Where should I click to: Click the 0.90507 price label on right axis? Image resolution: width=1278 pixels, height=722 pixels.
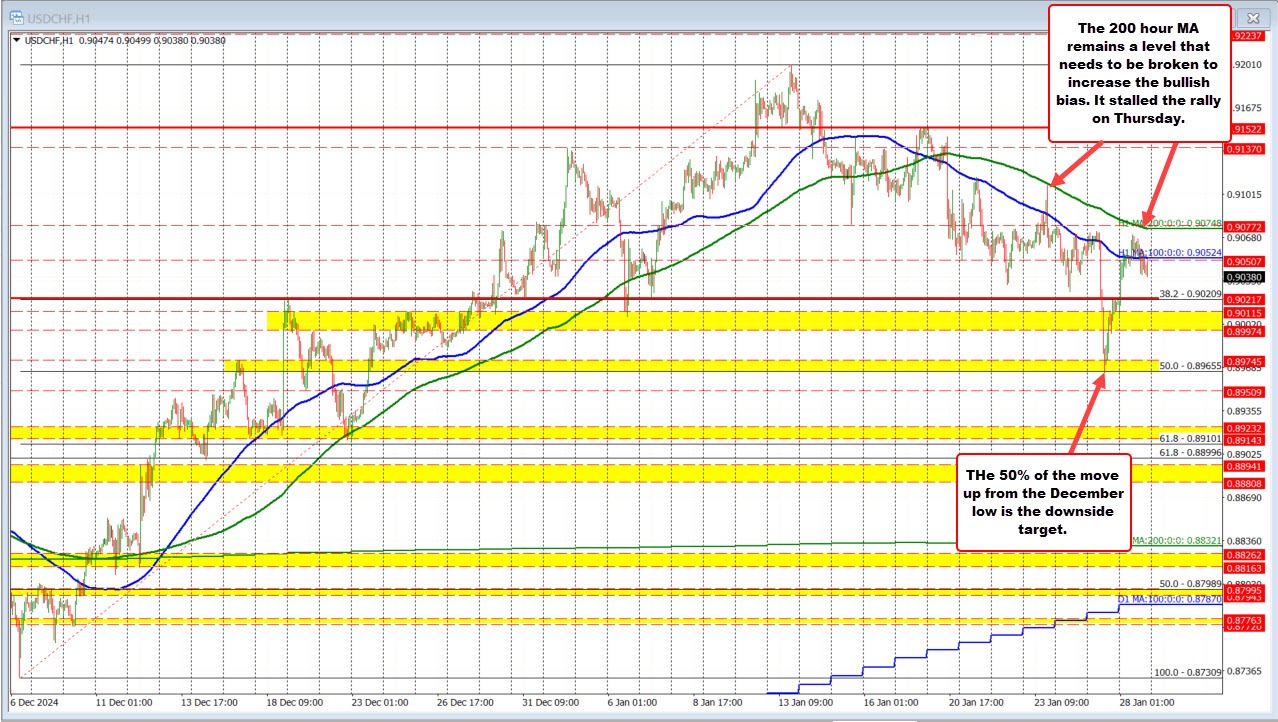coord(1244,261)
